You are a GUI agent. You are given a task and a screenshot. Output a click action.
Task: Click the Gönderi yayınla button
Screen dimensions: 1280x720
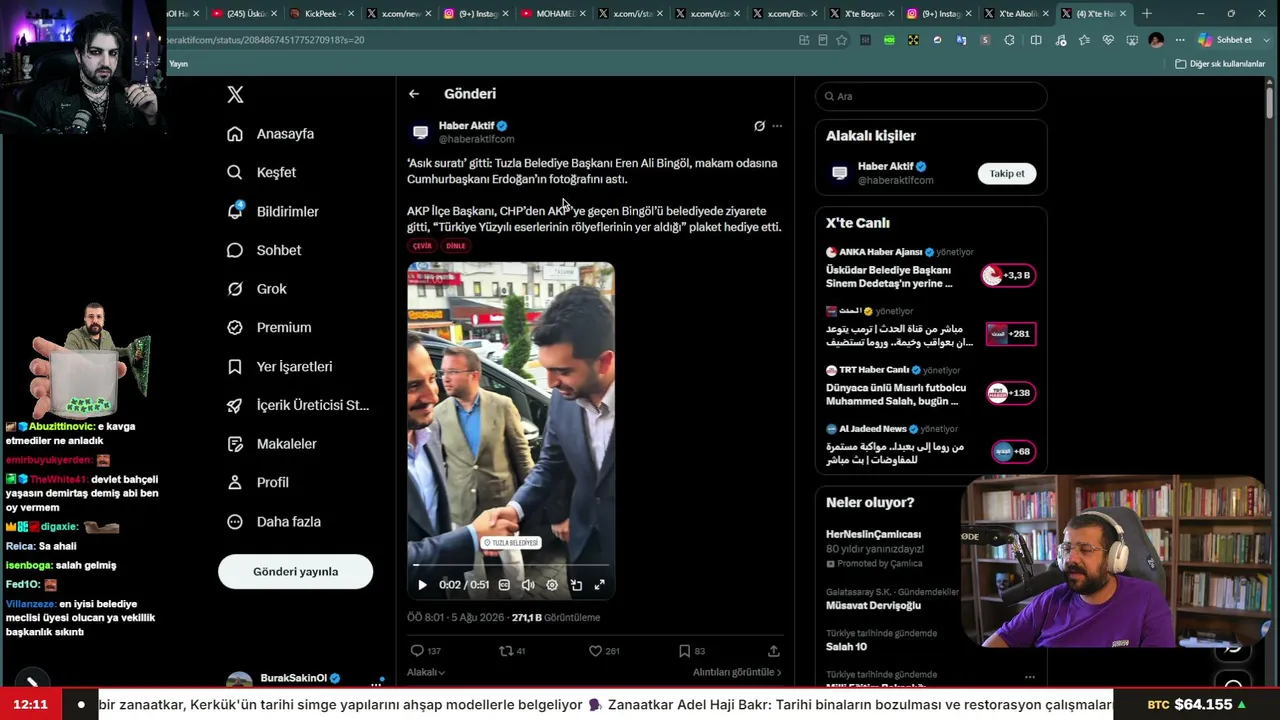[x=295, y=572]
